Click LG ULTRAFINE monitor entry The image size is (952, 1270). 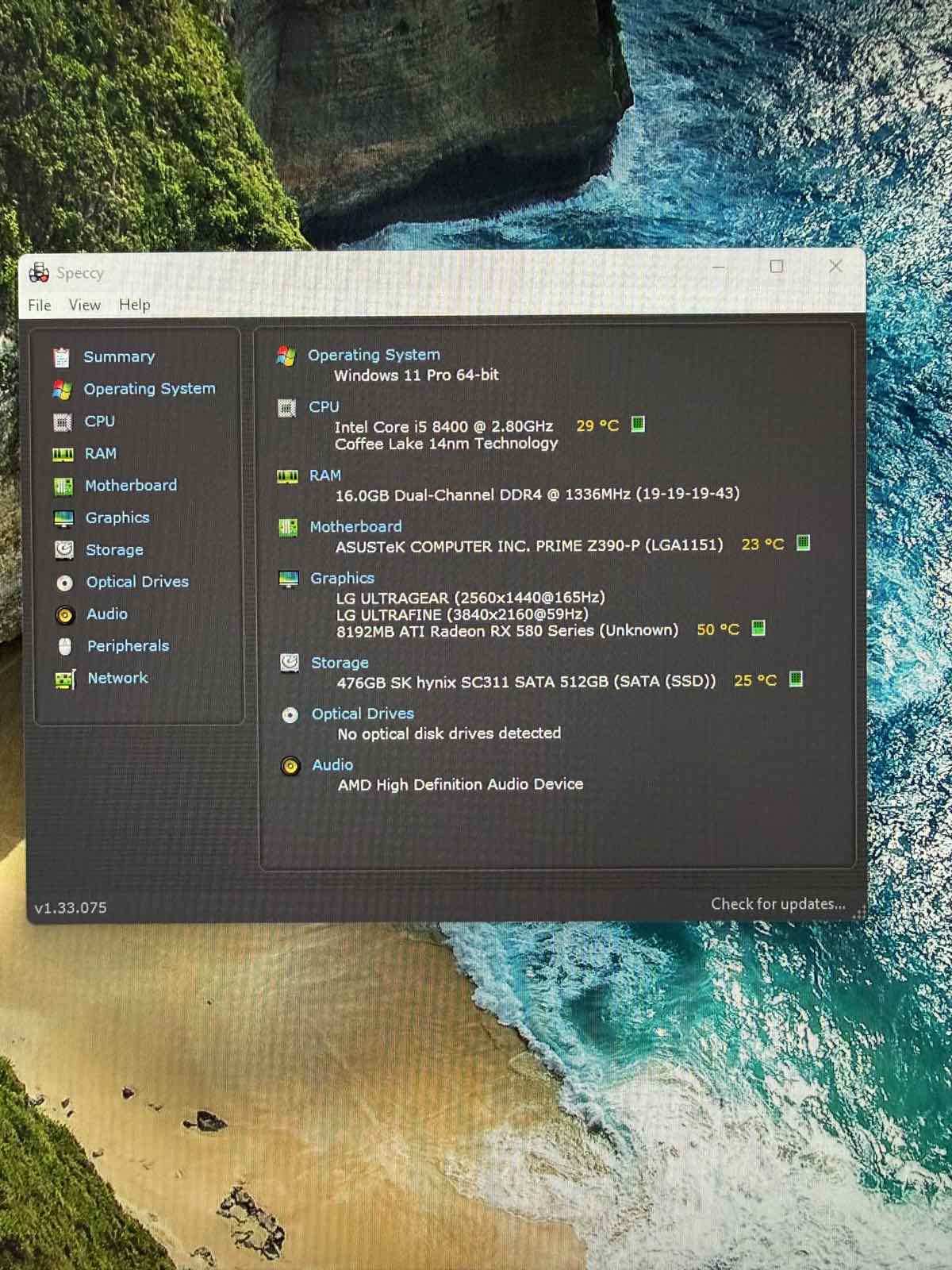[463, 614]
